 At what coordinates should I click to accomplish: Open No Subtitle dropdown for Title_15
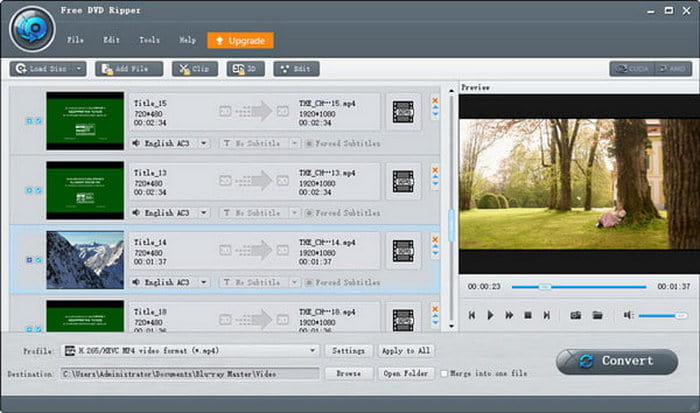[x=294, y=143]
